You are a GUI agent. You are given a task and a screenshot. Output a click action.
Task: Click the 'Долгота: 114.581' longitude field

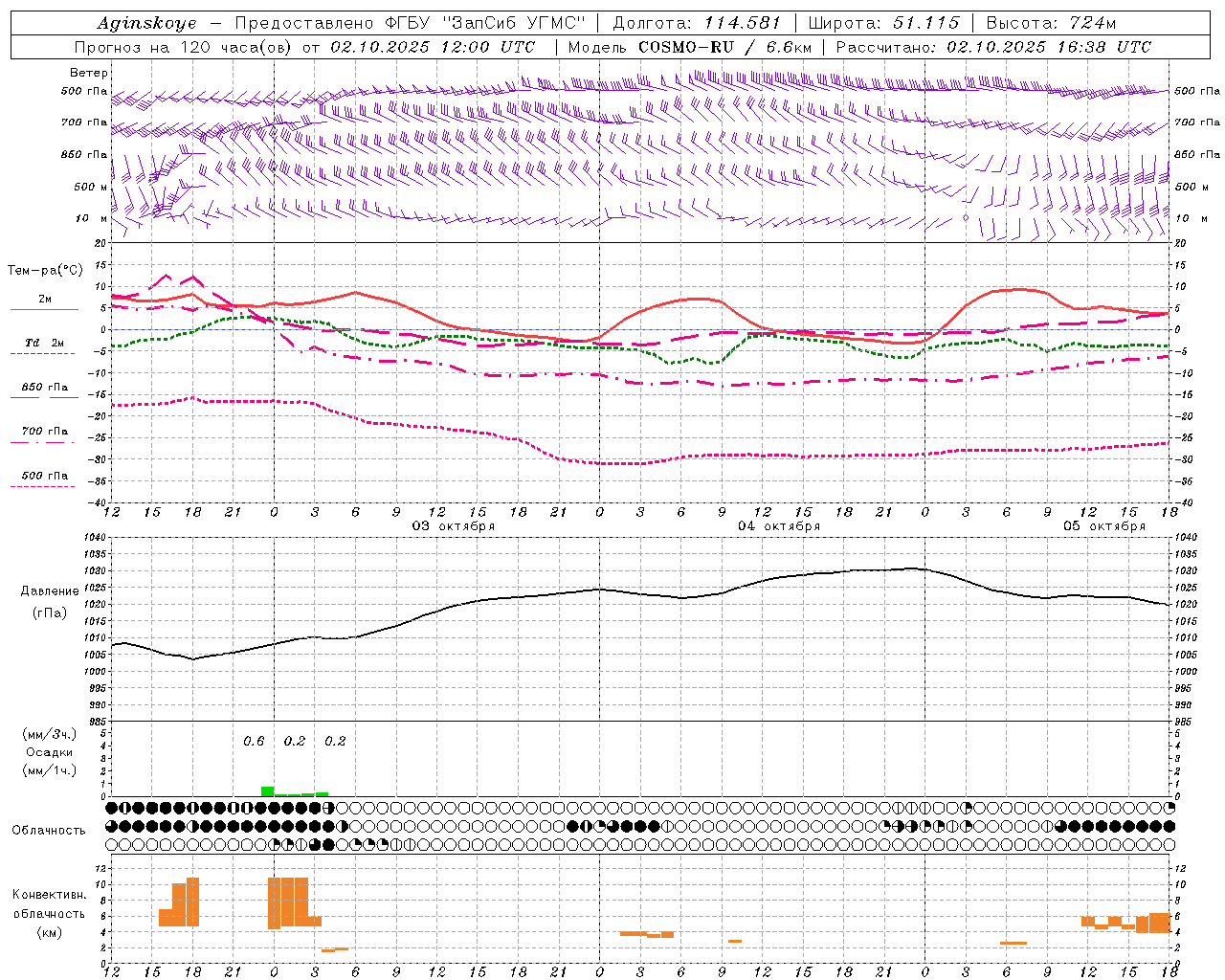tap(697, 23)
